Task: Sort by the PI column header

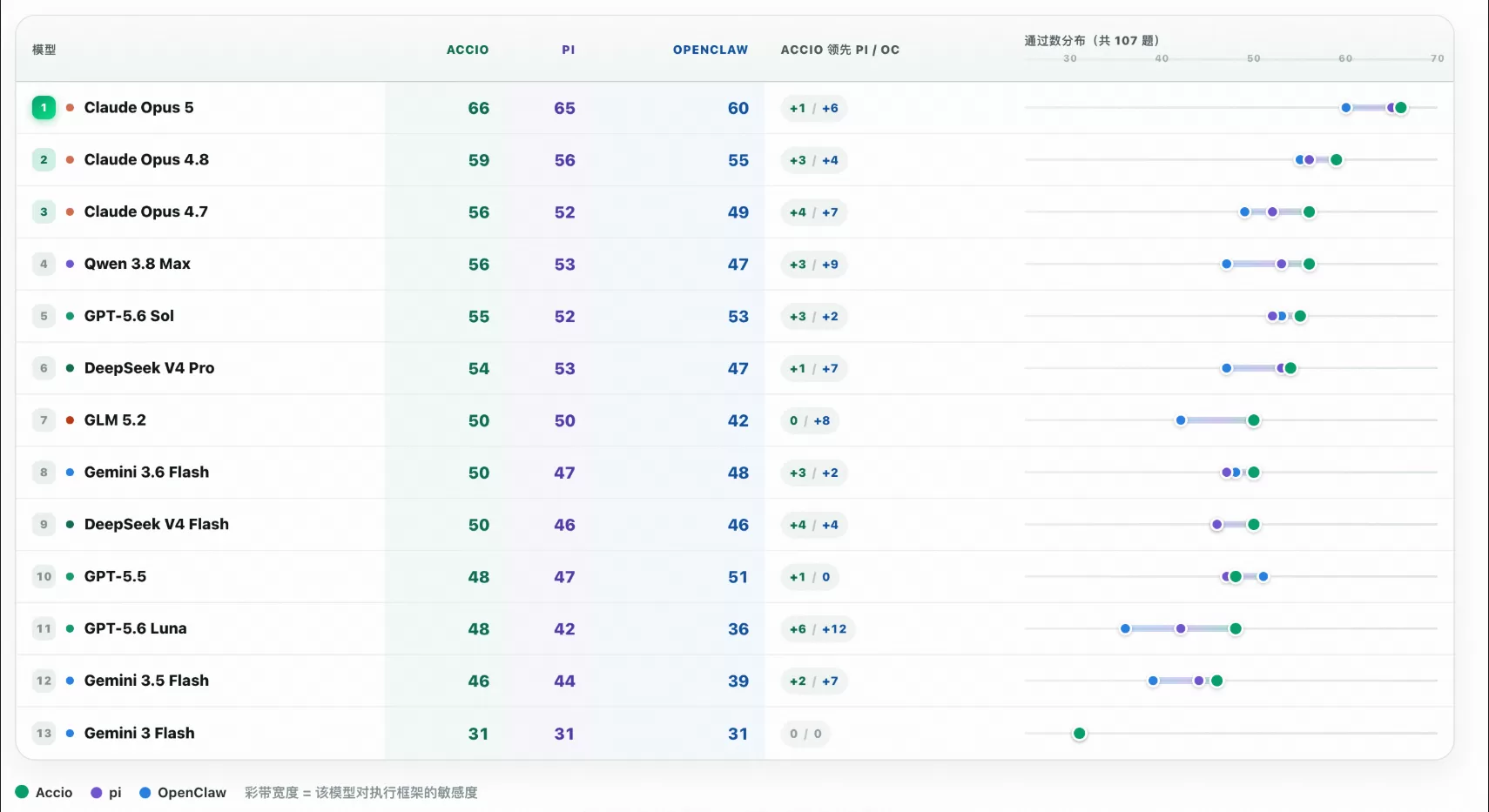Action: 569,50
